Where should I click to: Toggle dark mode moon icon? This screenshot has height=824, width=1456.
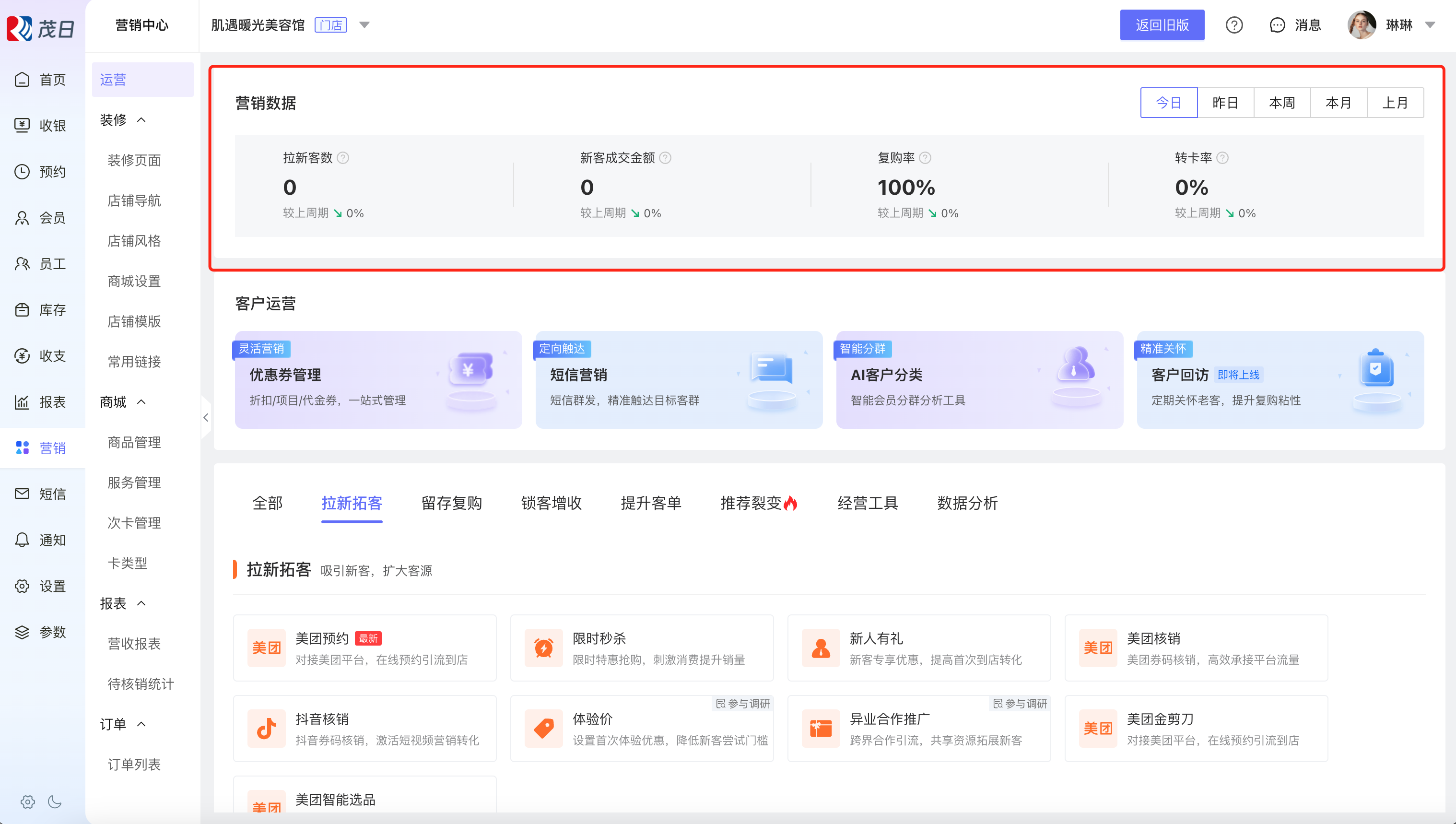[x=55, y=801]
